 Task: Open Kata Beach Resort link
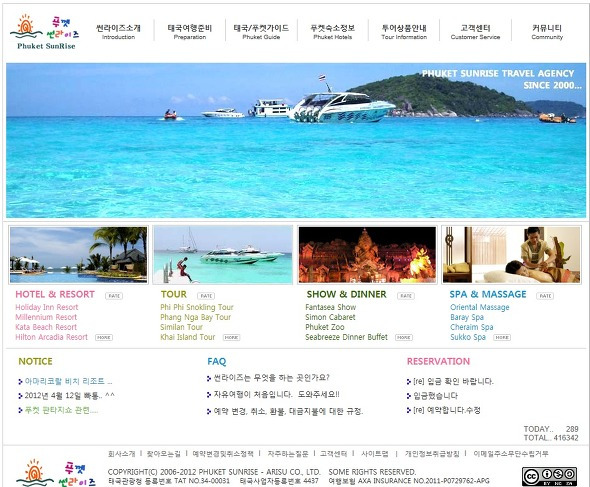(46, 327)
